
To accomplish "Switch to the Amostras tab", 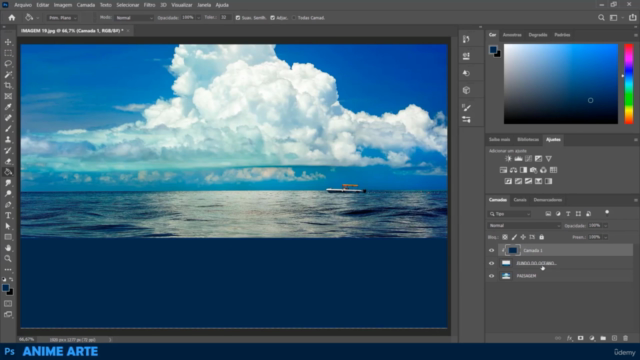I will pos(512,35).
